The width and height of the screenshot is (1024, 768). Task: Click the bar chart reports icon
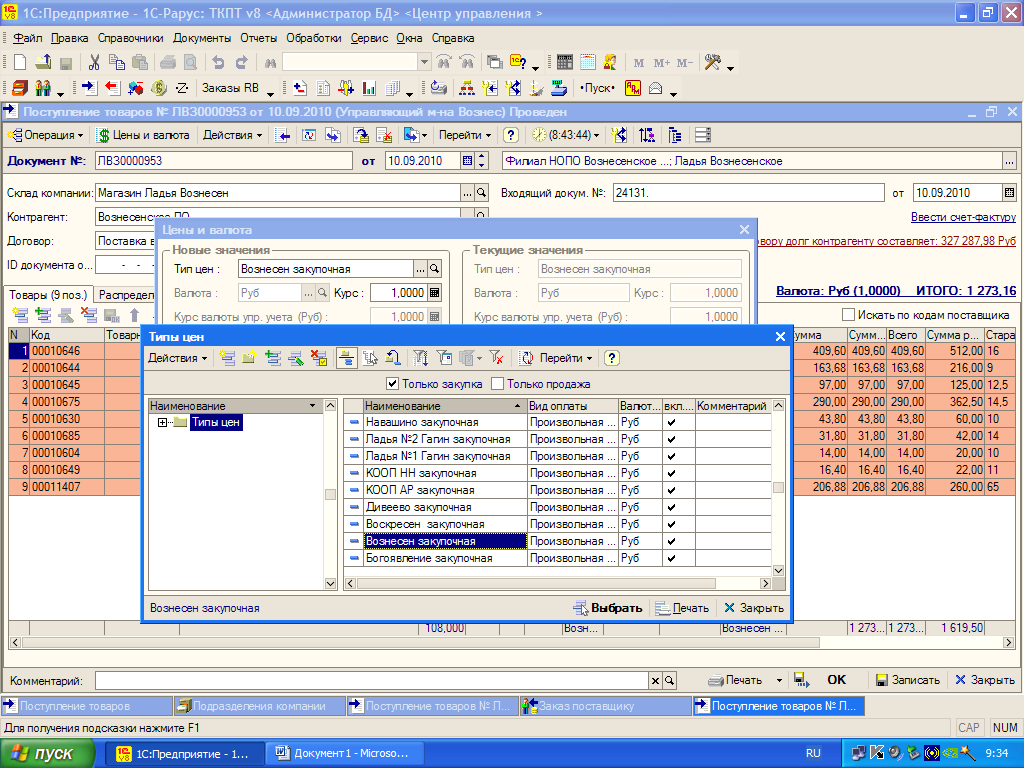pos(369,88)
